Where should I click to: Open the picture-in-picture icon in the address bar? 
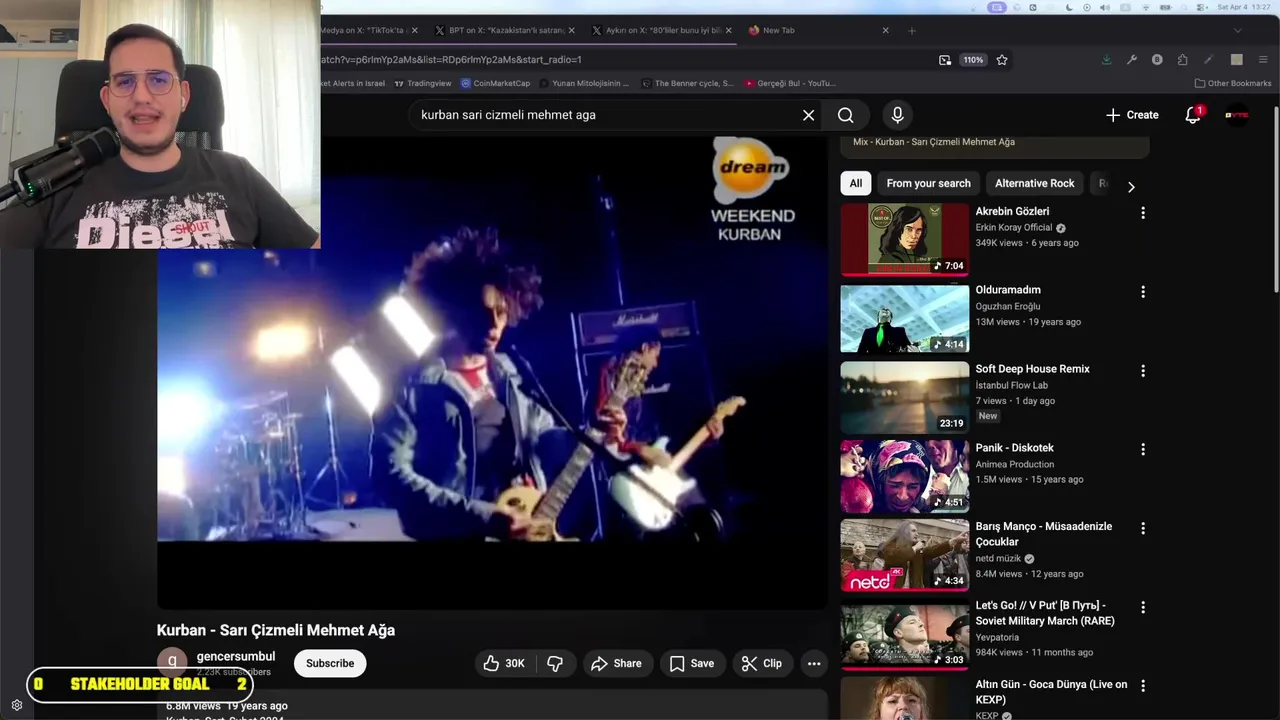(x=945, y=60)
